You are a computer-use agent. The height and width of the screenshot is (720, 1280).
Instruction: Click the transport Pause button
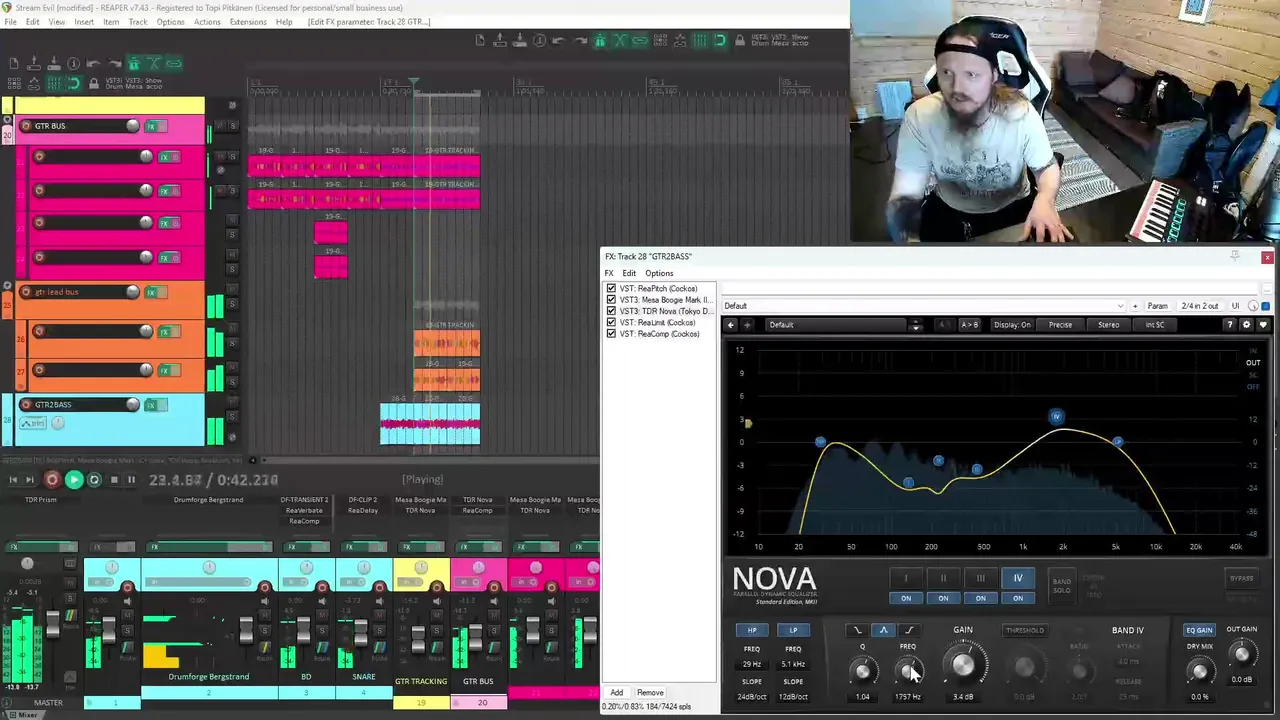tap(131, 480)
